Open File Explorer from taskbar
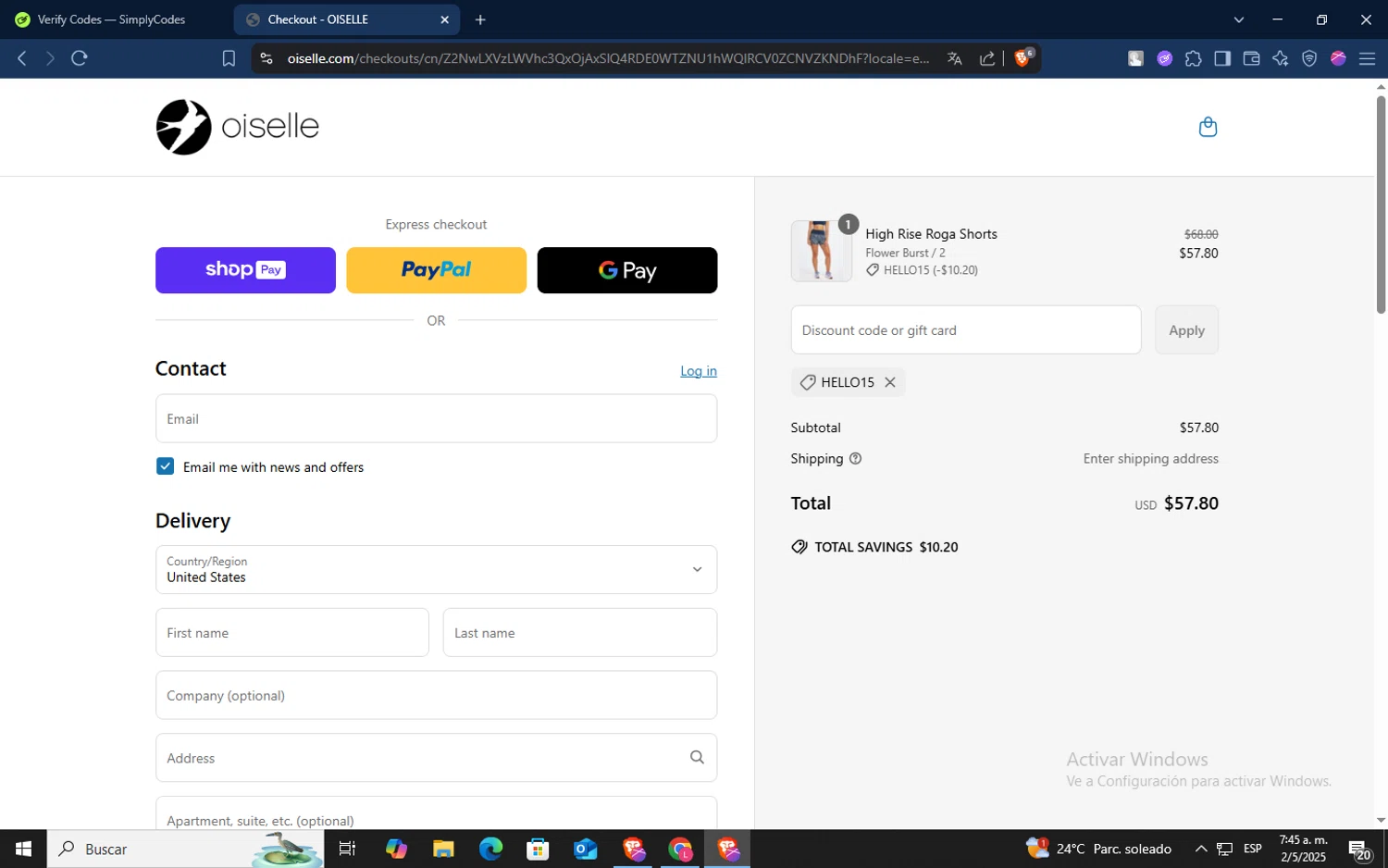The height and width of the screenshot is (868, 1388). 443,849
